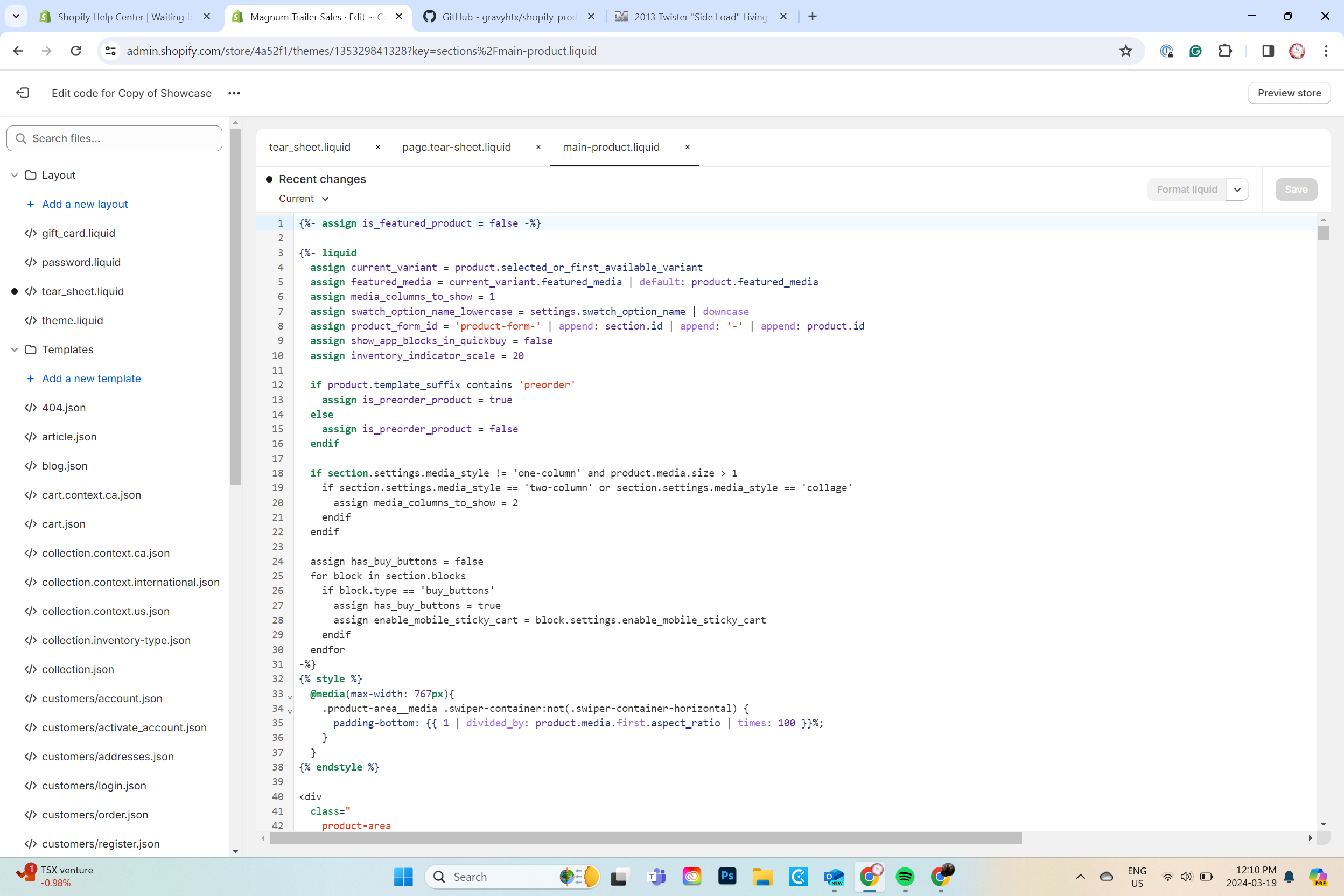Click the exit code editor icon
This screenshot has height=896, width=1344.
click(23, 93)
